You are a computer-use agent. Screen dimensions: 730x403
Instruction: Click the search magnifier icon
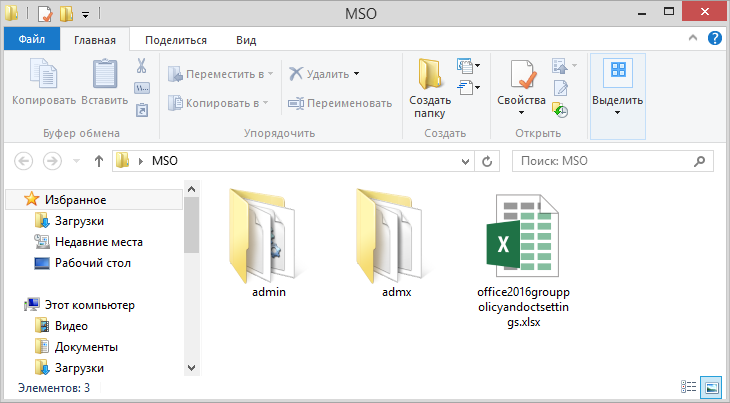click(699, 161)
